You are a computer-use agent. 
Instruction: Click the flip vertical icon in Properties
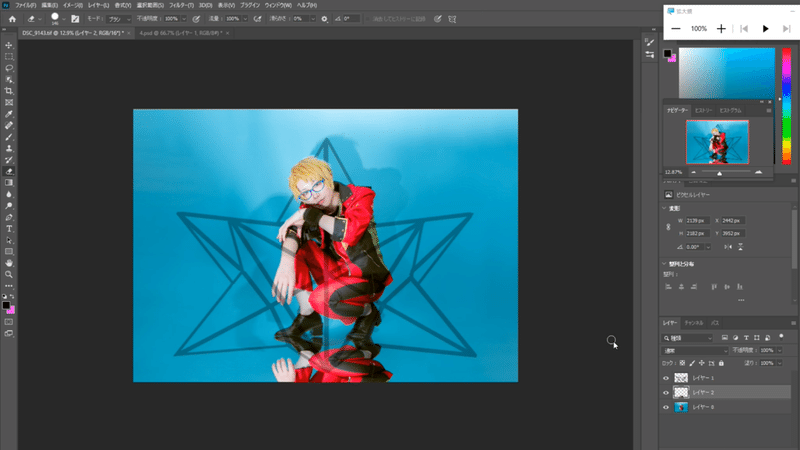[740, 247]
